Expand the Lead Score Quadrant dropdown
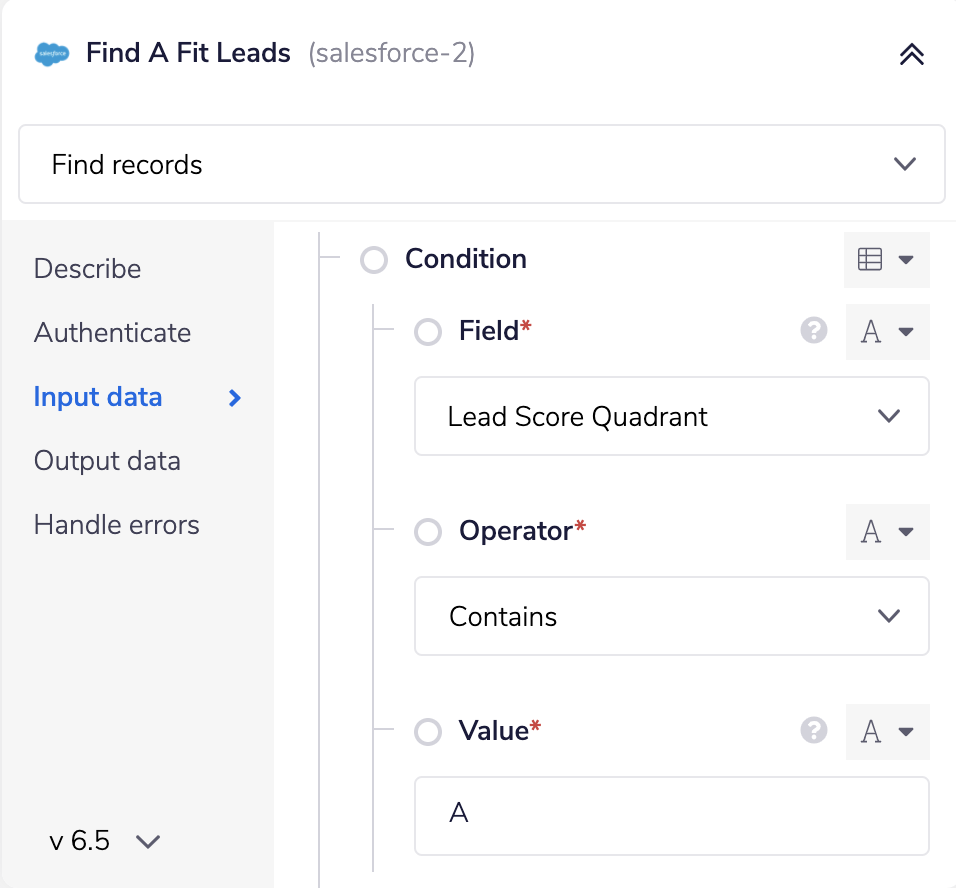The image size is (956, 888). (671, 416)
